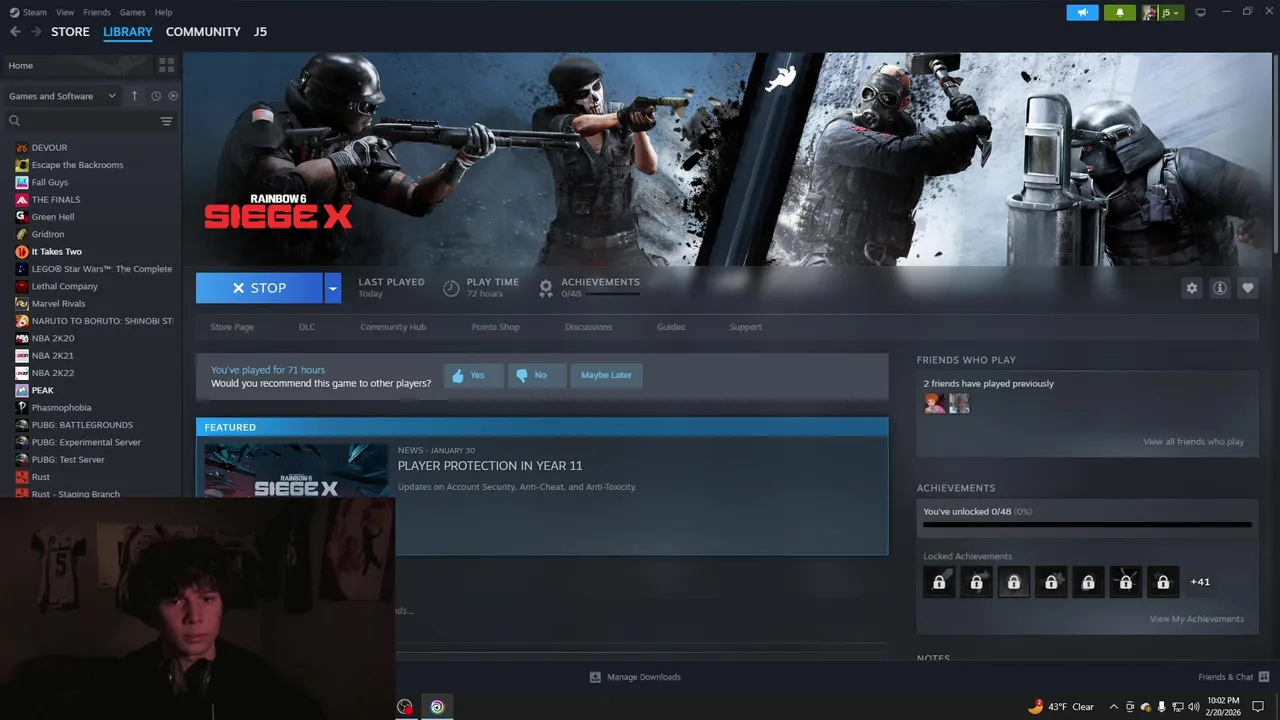Open the DLC link

(x=307, y=327)
